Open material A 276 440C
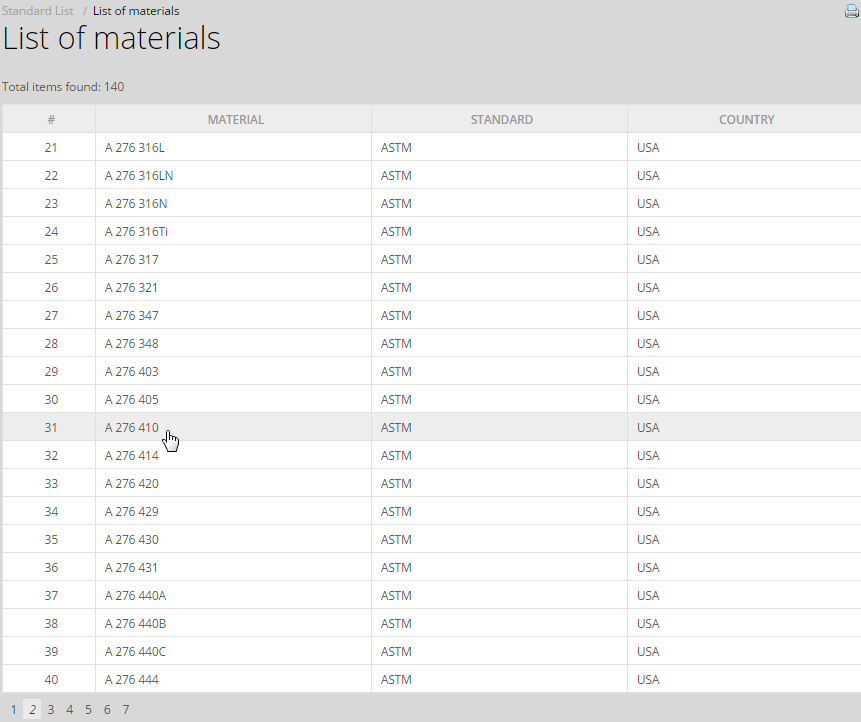Viewport: 861px width, 722px height. [x=135, y=652]
